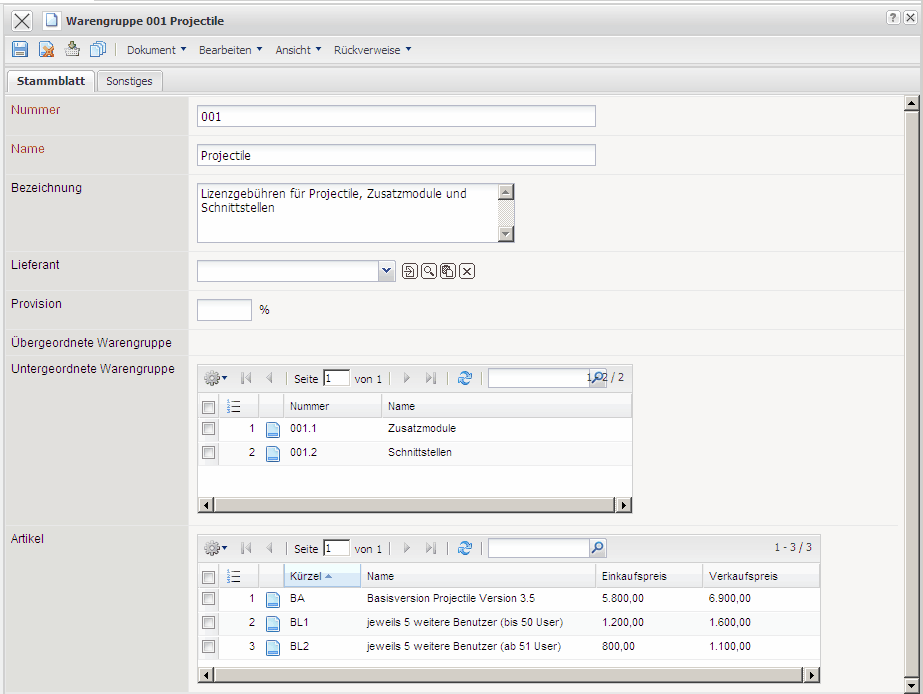The height and width of the screenshot is (694, 923).
Task: Expand the Lieferant dropdown list
Action: click(387, 271)
